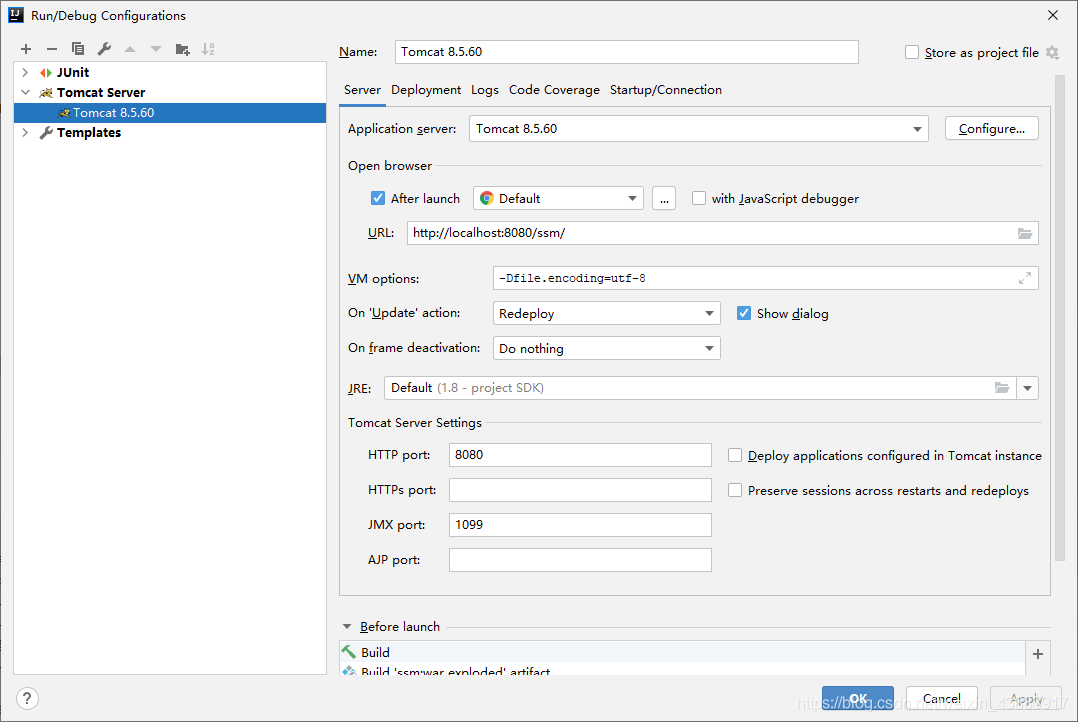Add a Before launch task
The image size is (1078, 722).
point(1037,654)
